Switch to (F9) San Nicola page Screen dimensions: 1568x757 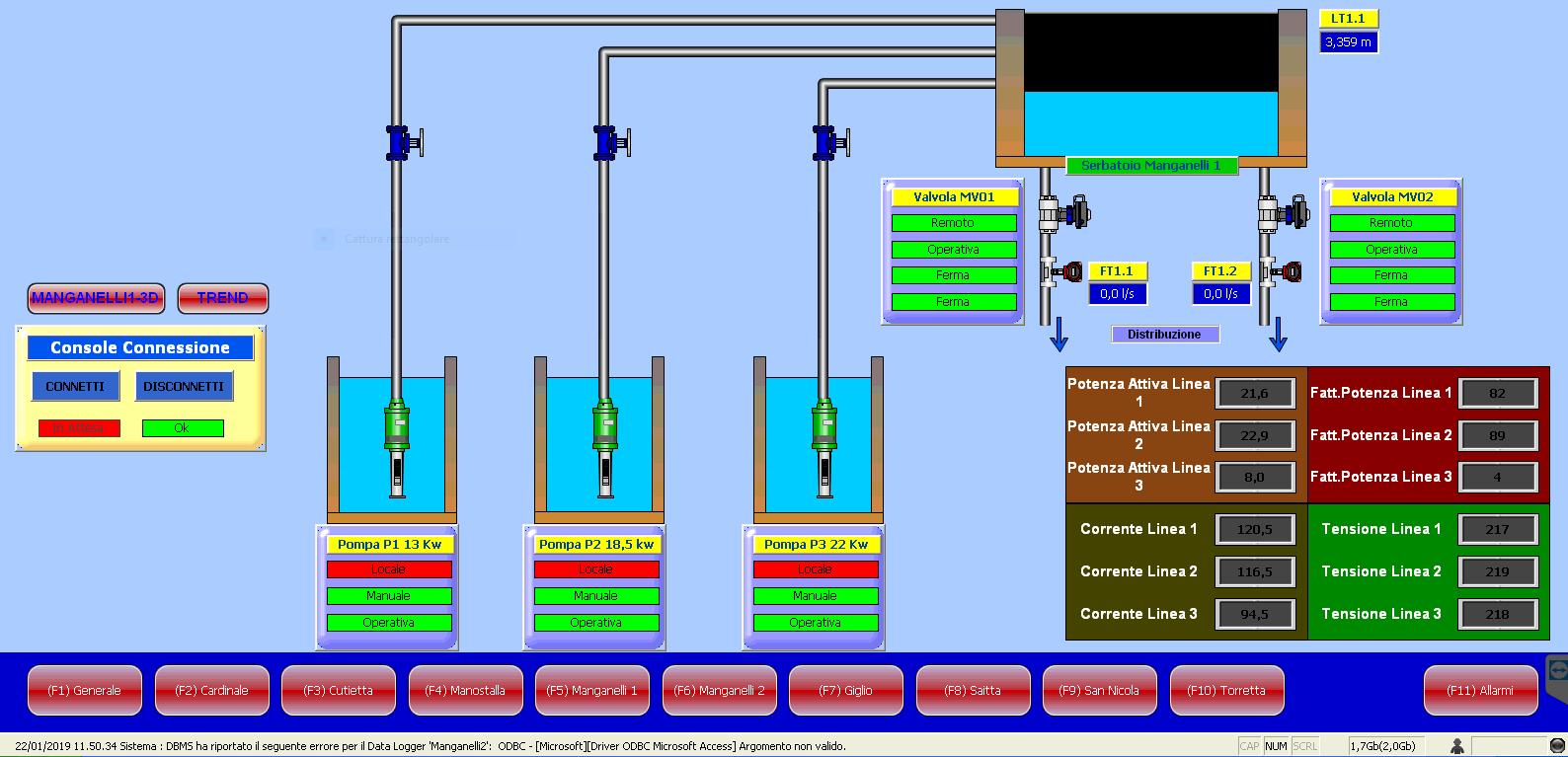pyautogui.click(x=1100, y=690)
